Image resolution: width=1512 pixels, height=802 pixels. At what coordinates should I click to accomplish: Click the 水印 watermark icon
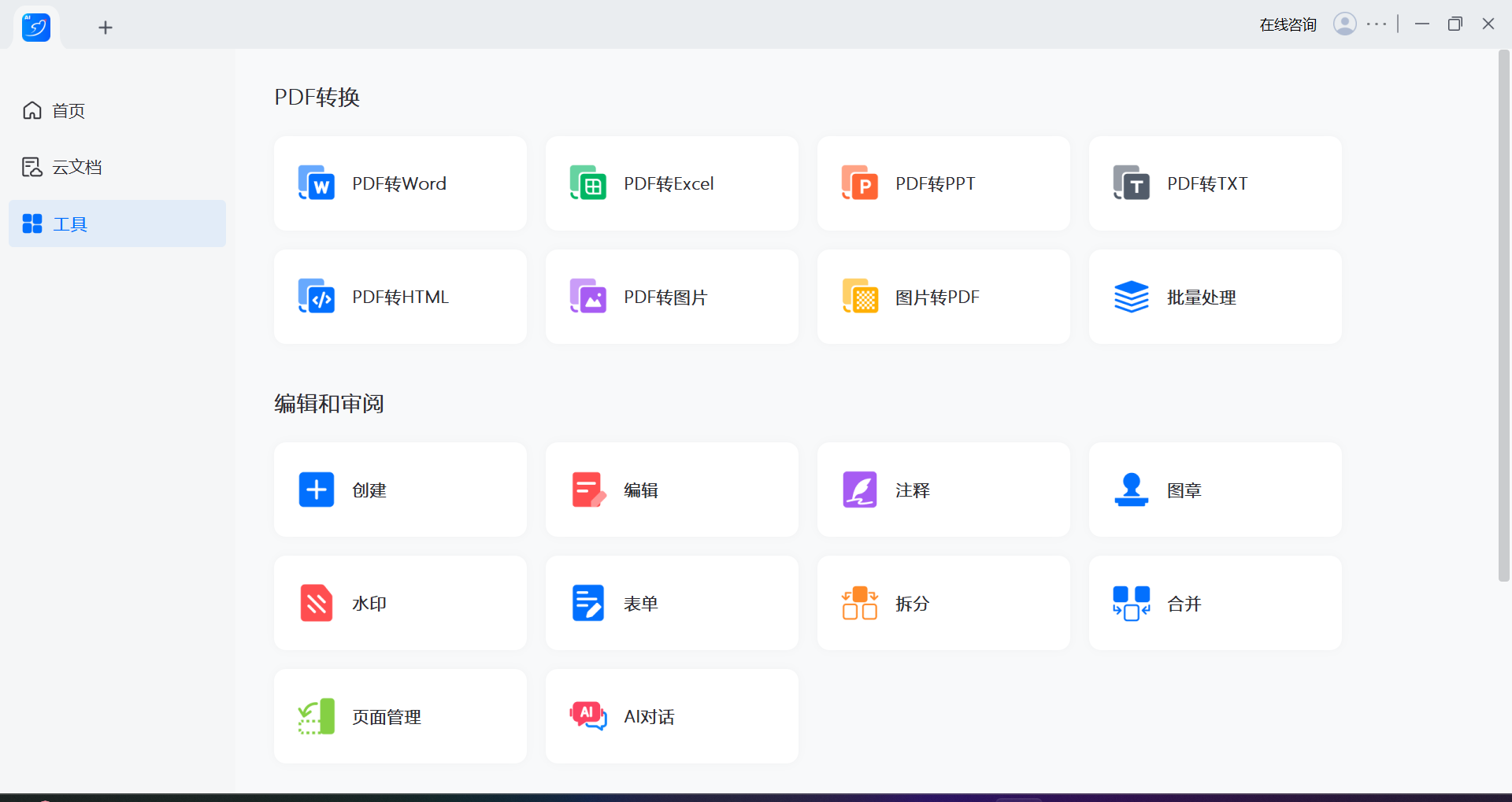coord(317,603)
